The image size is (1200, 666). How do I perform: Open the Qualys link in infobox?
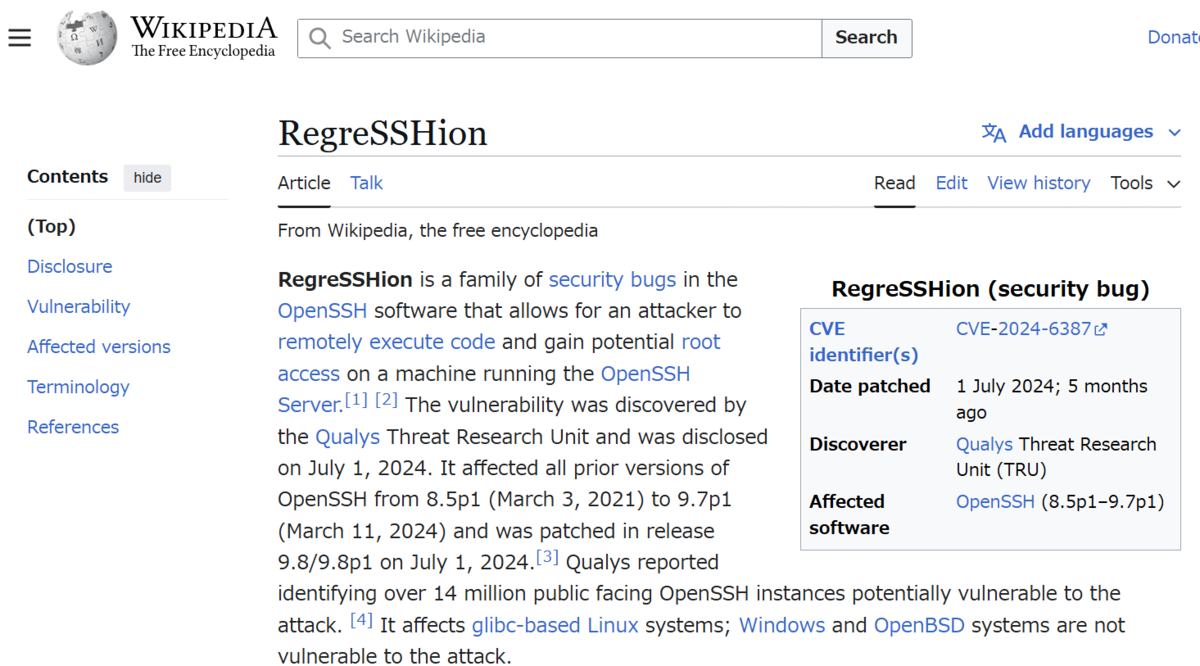click(x=984, y=444)
